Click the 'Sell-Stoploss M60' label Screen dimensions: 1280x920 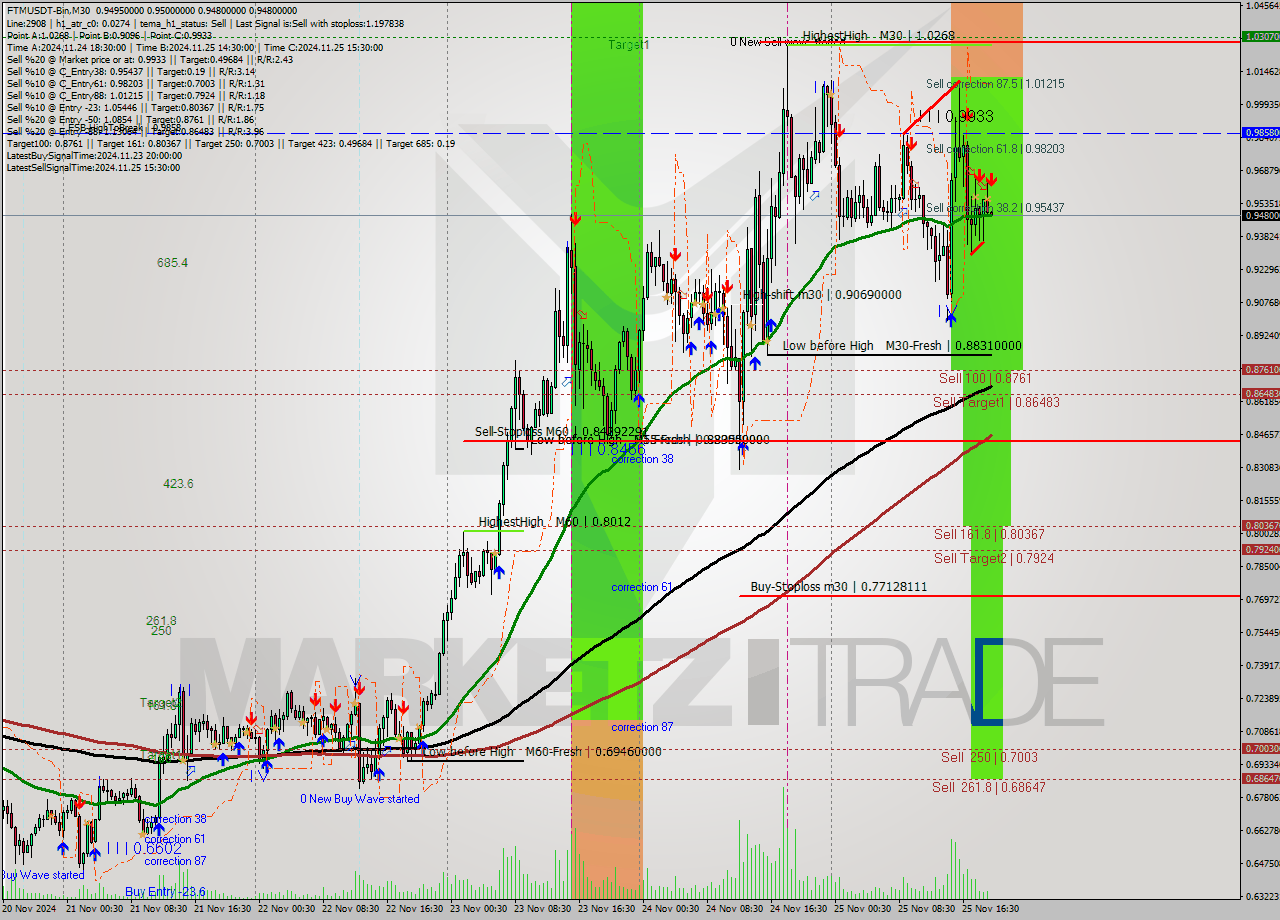click(560, 432)
